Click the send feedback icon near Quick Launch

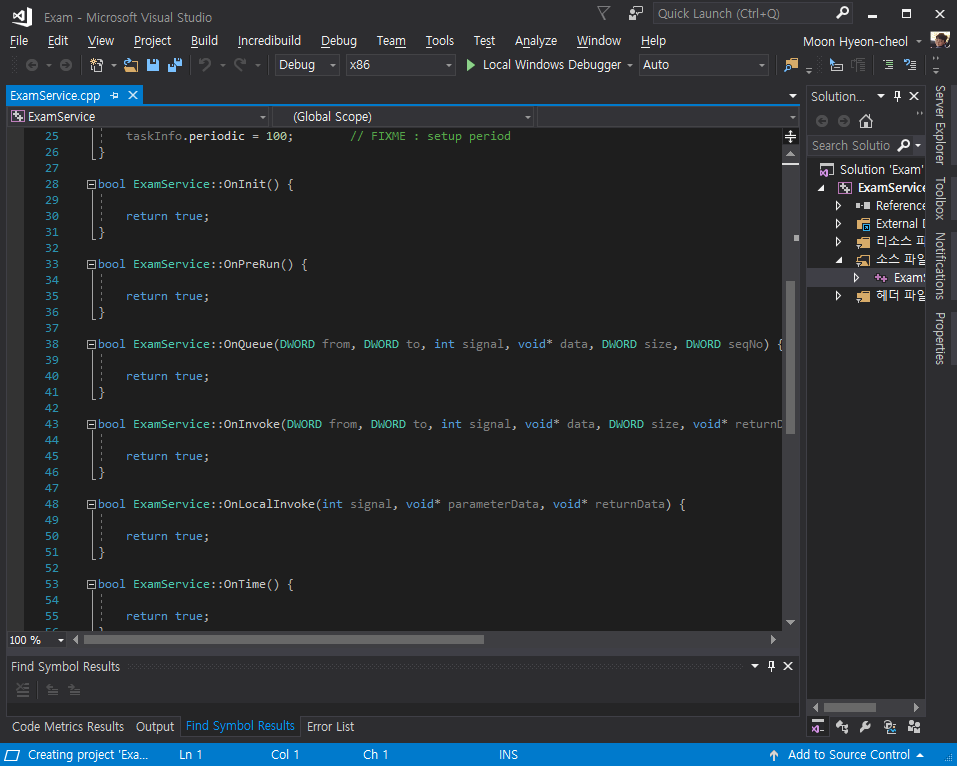click(636, 13)
